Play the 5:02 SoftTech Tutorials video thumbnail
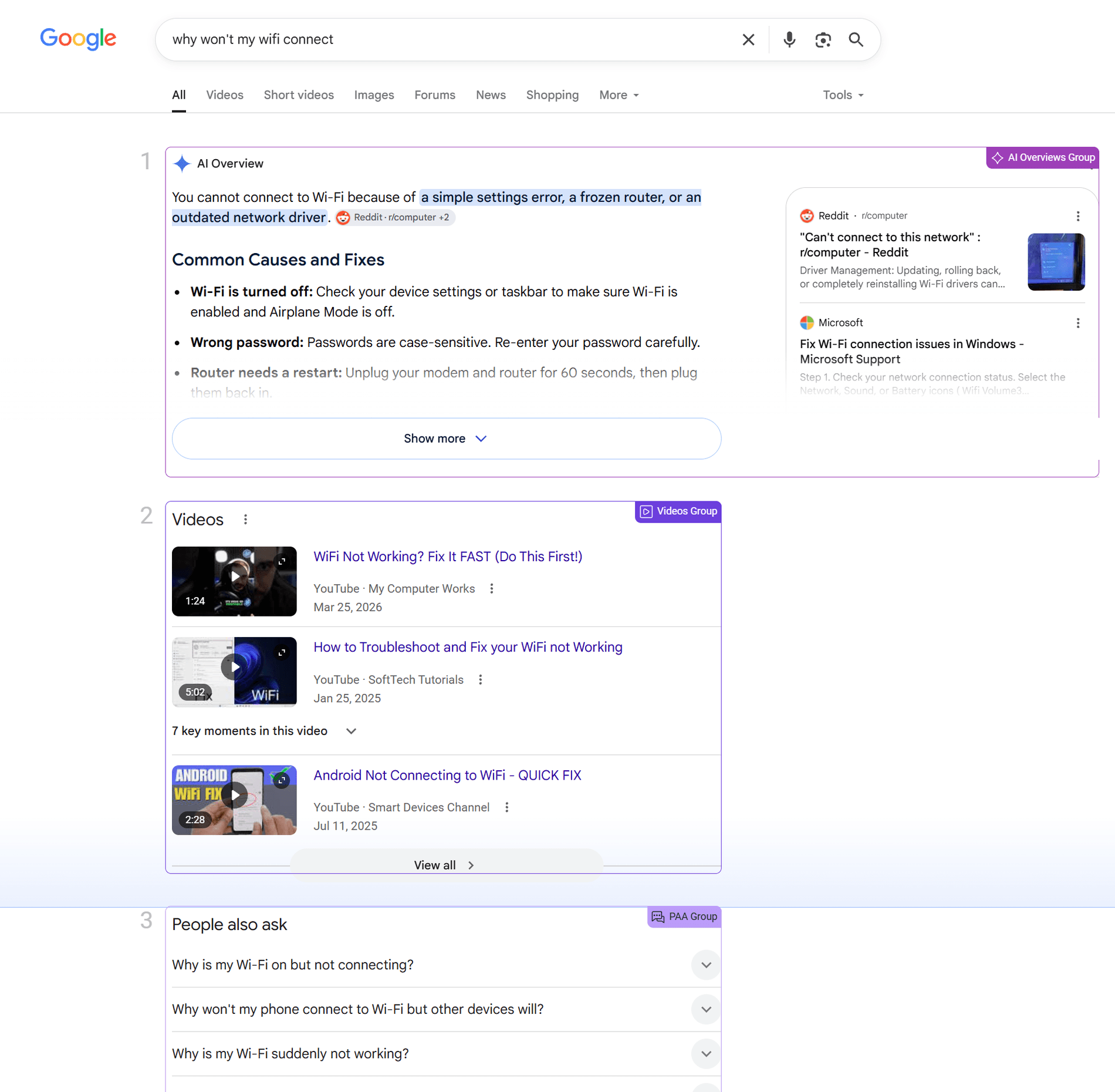 coord(234,672)
